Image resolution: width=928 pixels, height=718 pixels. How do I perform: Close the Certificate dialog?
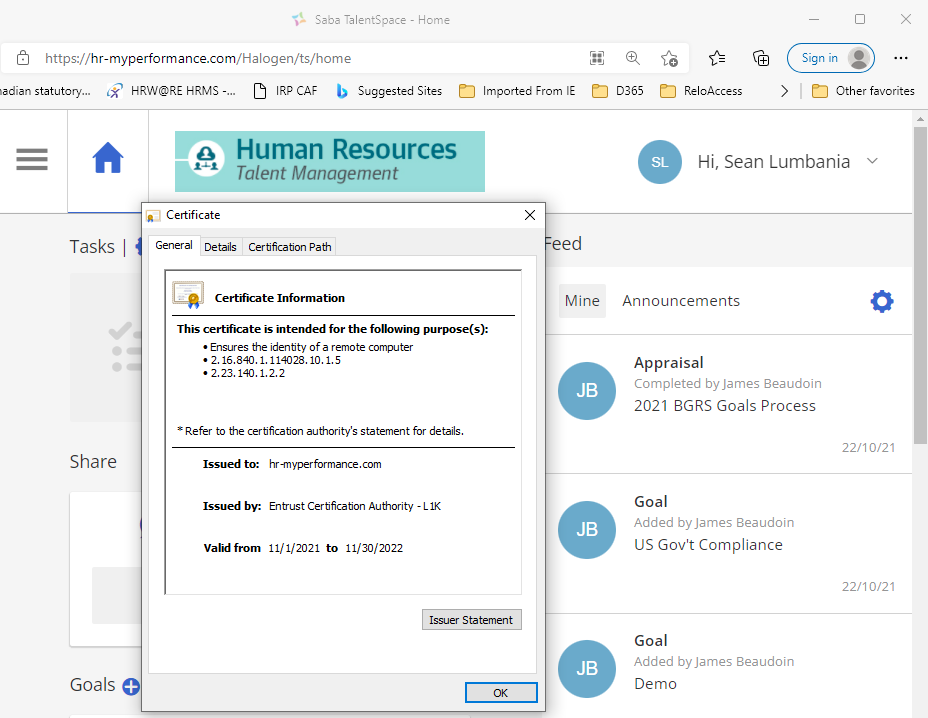point(530,215)
